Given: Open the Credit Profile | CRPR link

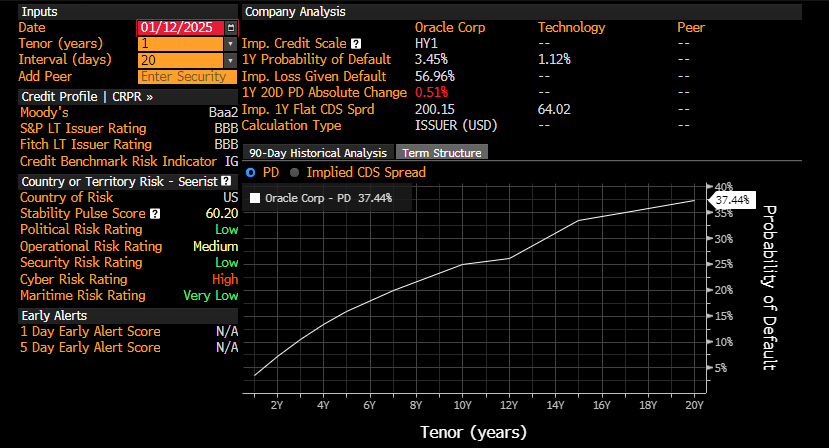Looking at the screenshot, I should 87,97.
